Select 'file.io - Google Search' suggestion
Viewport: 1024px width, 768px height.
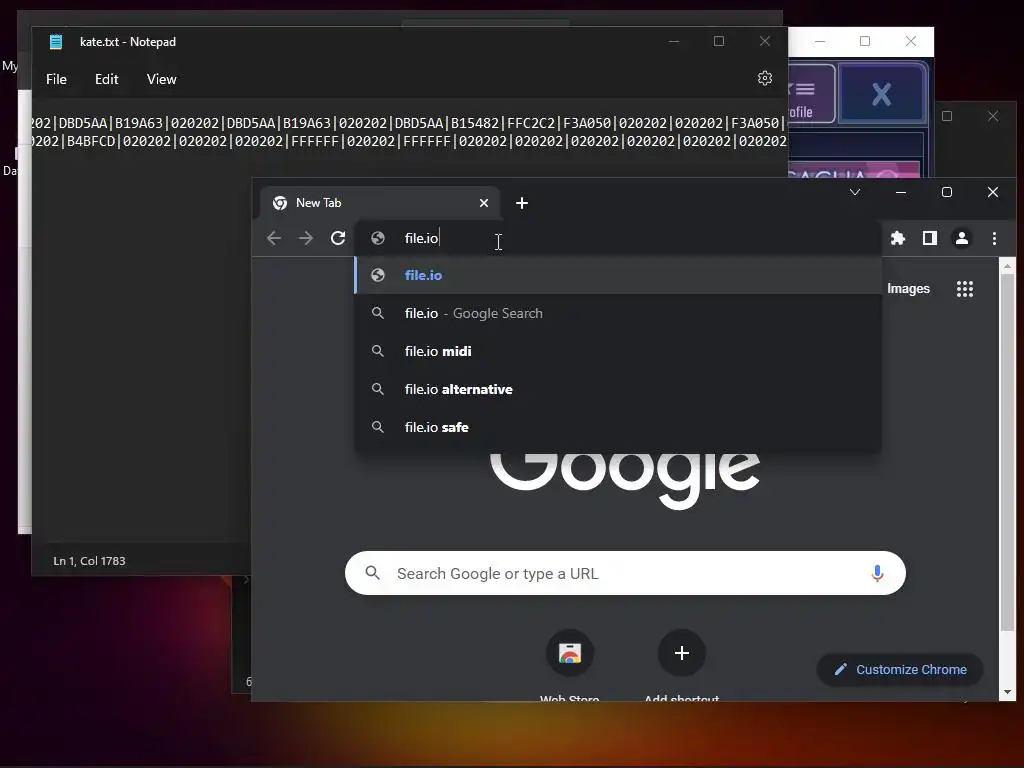tap(618, 313)
